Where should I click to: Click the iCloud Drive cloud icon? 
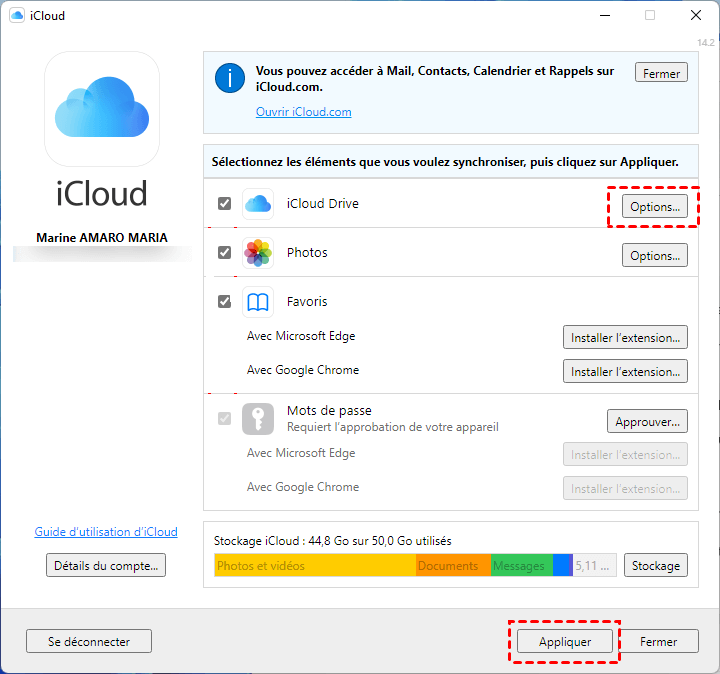point(258,203)
